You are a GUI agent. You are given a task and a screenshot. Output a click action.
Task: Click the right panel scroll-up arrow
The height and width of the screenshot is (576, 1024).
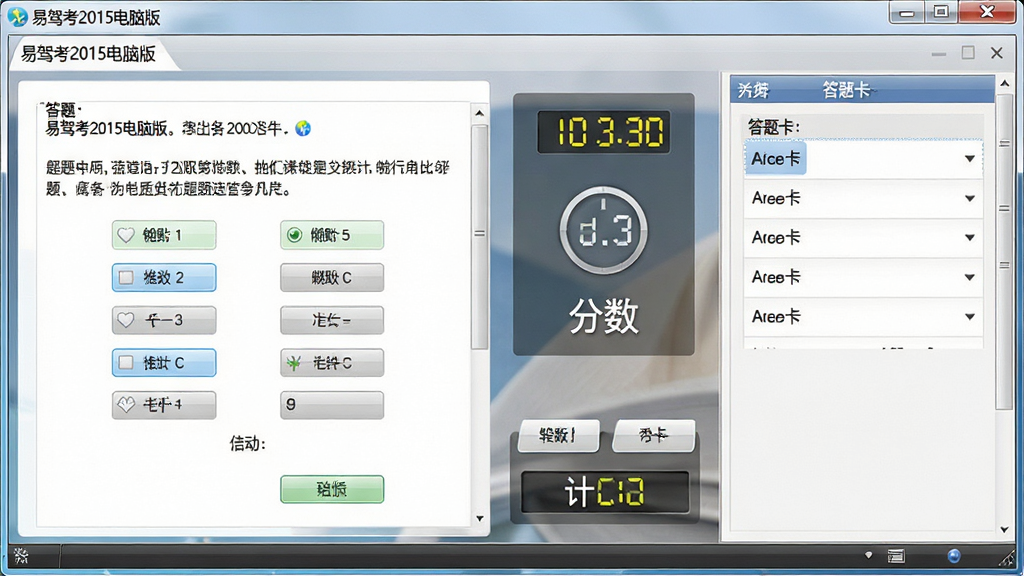pos(1005,84)
